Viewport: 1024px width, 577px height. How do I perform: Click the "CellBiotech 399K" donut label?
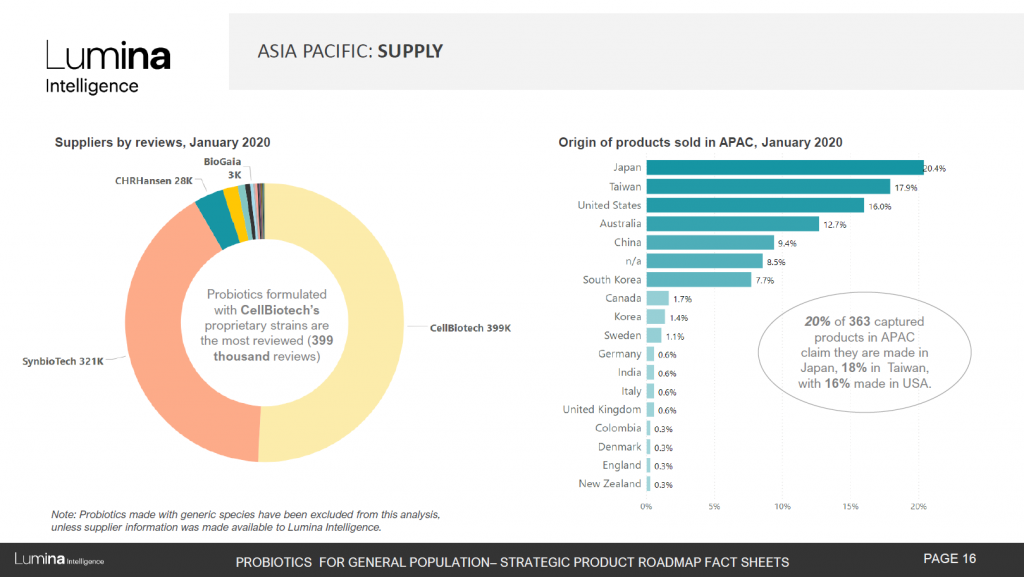click(x=470, y=328)
